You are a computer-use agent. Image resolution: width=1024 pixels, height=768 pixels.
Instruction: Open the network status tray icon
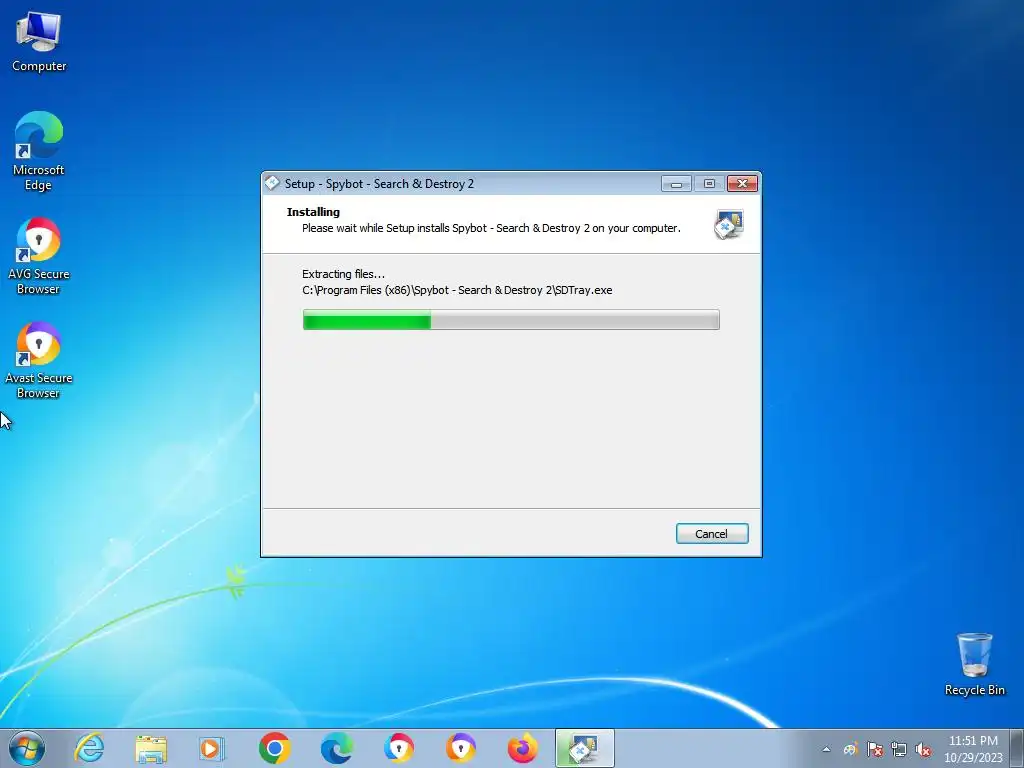tap(899, 749)
